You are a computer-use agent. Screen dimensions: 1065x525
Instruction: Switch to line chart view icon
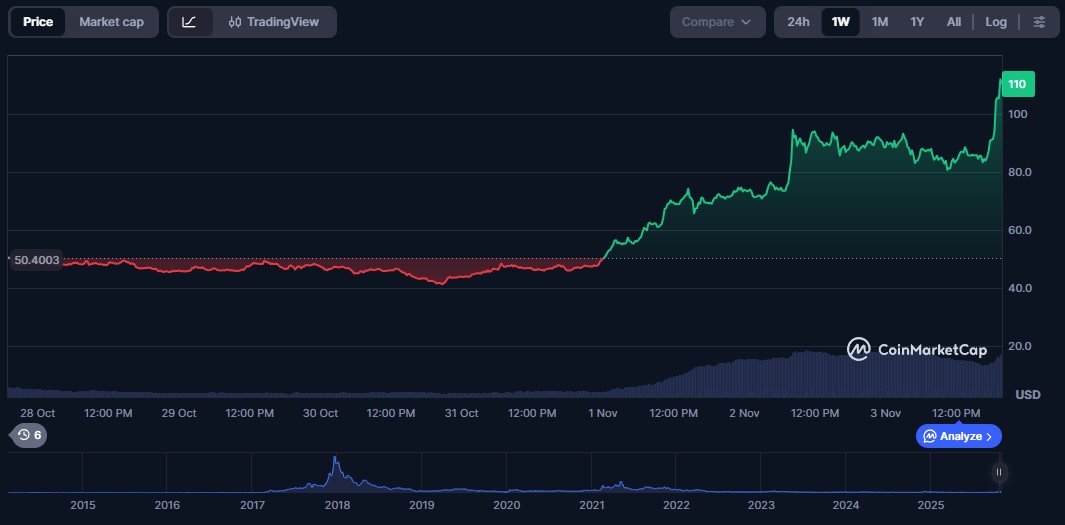(190, 22)
